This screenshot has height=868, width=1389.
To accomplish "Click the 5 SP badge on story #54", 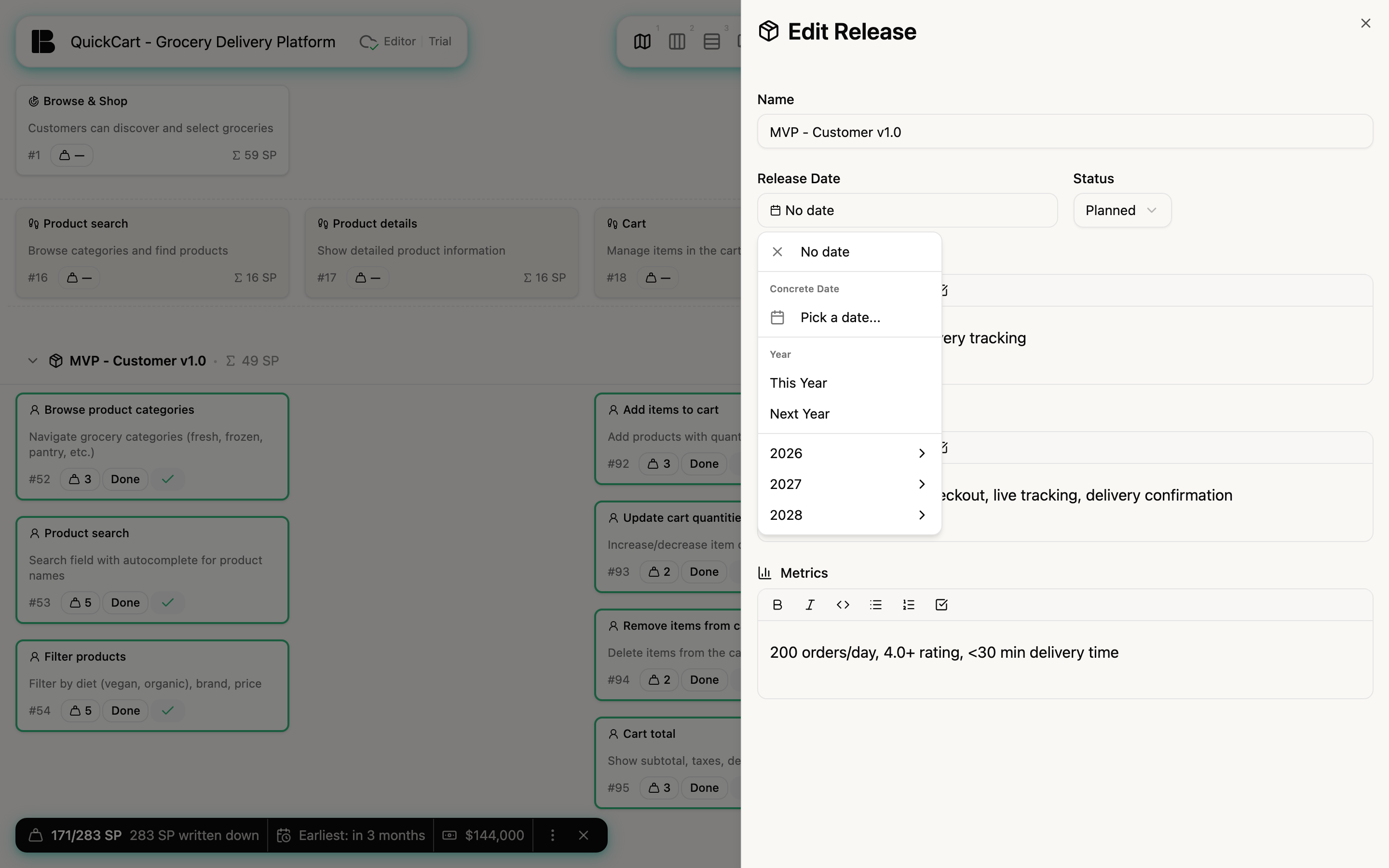I will tap(81, 710).
